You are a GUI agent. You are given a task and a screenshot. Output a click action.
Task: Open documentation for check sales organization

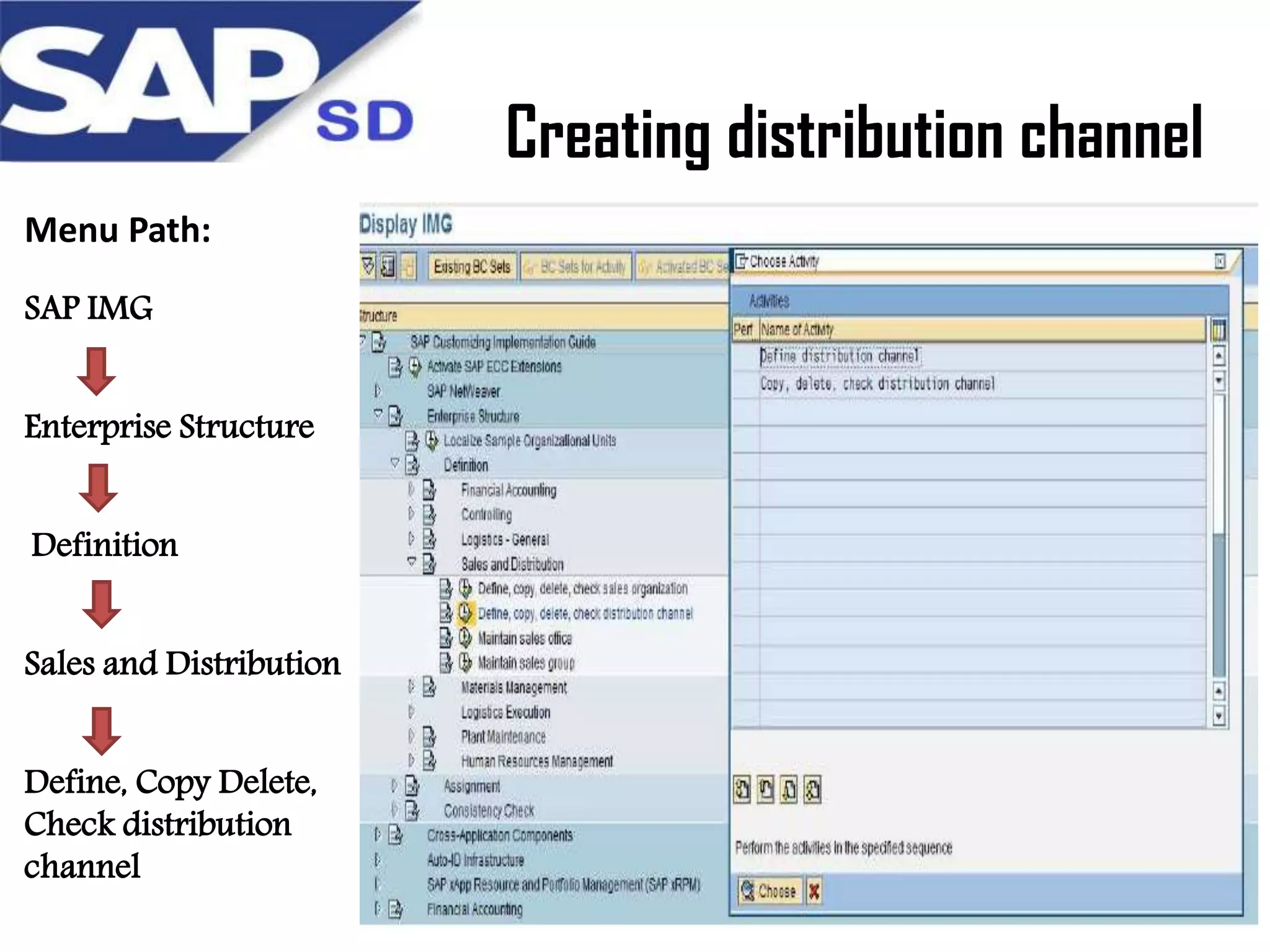pyautogui.click(x=446, y=588)
